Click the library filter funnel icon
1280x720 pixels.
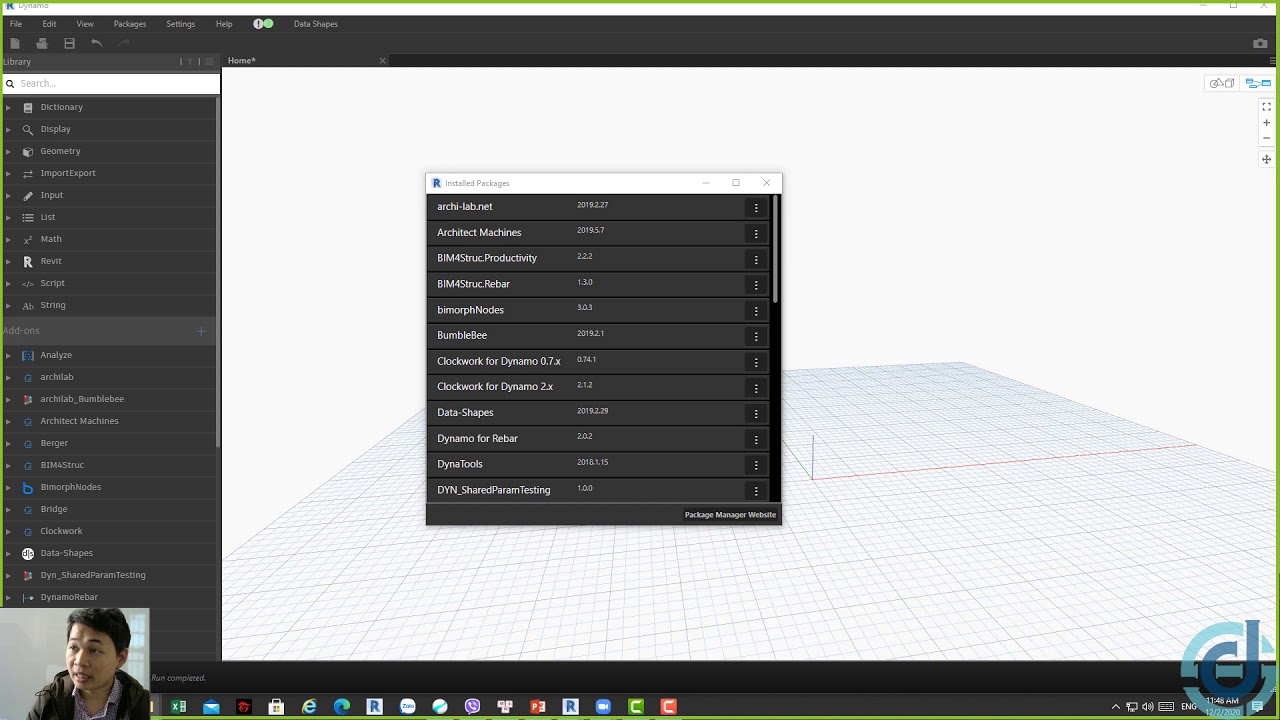190,62
